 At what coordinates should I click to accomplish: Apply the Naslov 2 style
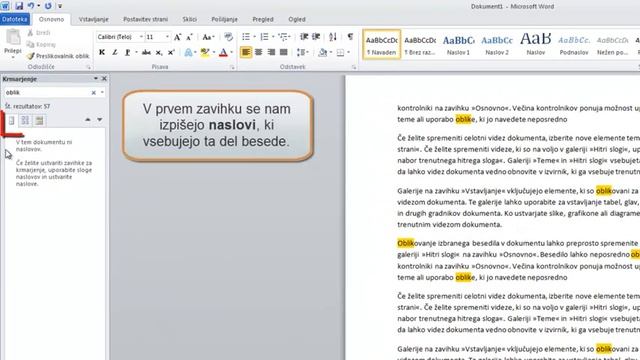click(497, 44)
